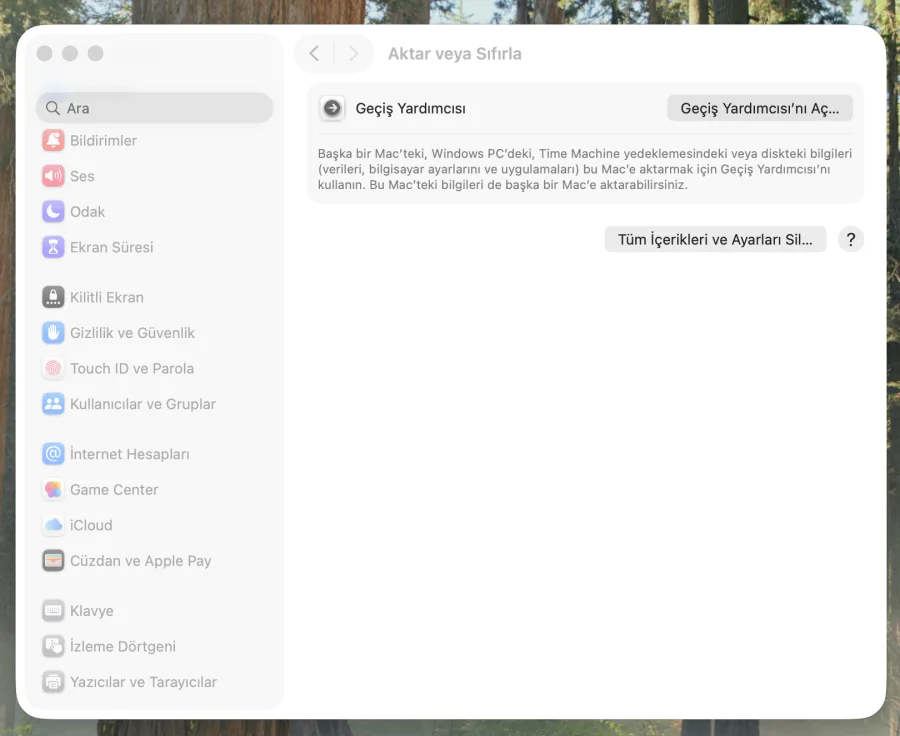Click the Game Center icon
Screen dimensions: 900x736
53,489
